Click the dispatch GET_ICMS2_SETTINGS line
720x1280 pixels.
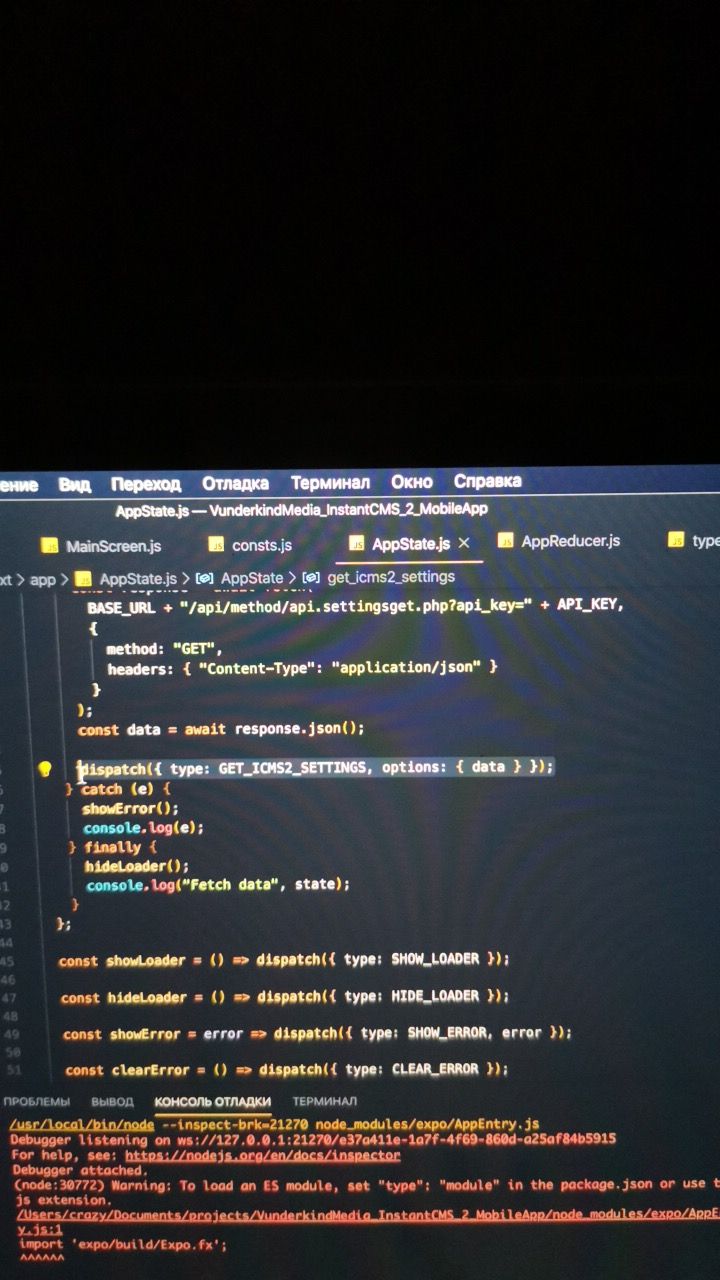(x=316, y=767)
